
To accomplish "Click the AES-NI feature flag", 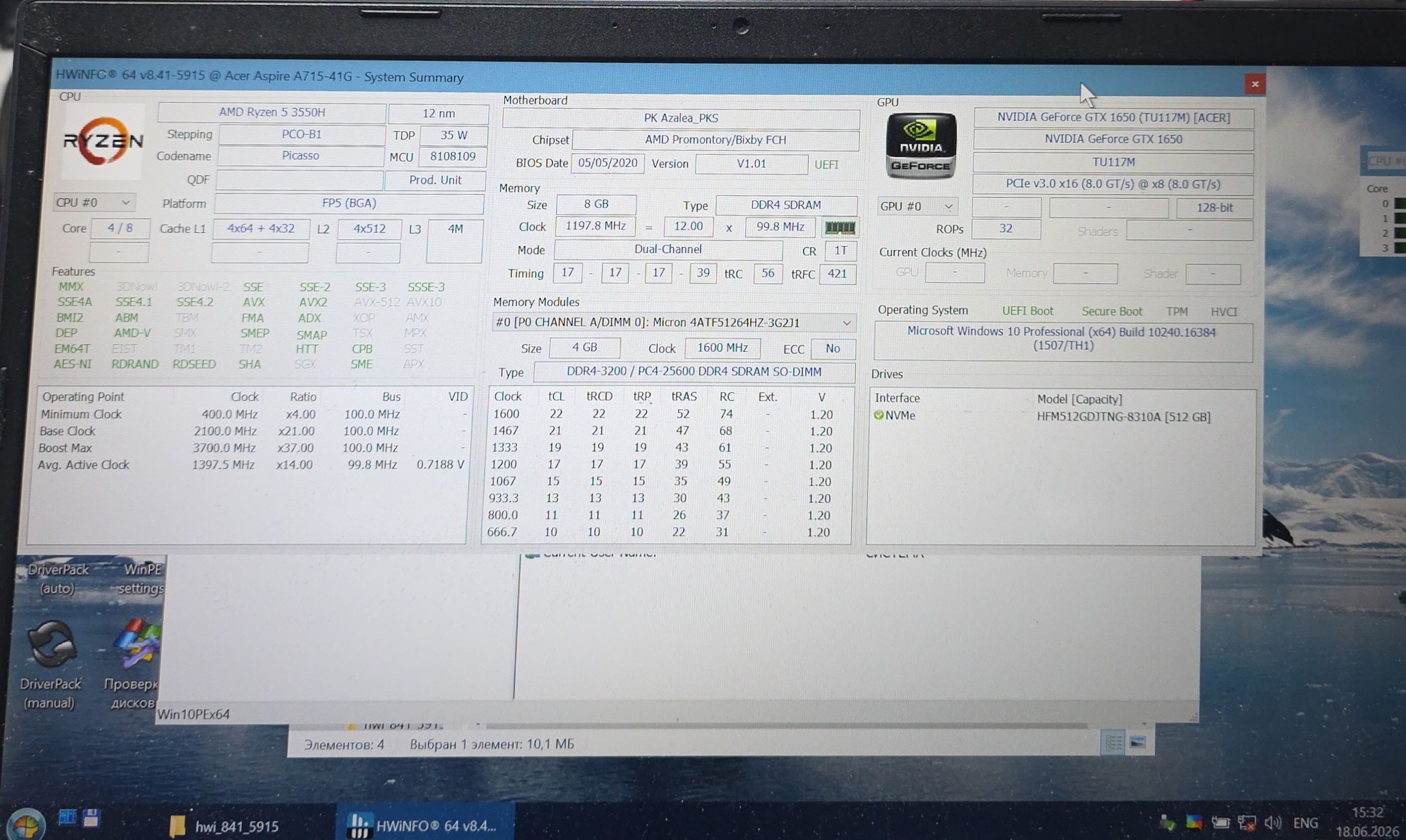I will 72,365.
